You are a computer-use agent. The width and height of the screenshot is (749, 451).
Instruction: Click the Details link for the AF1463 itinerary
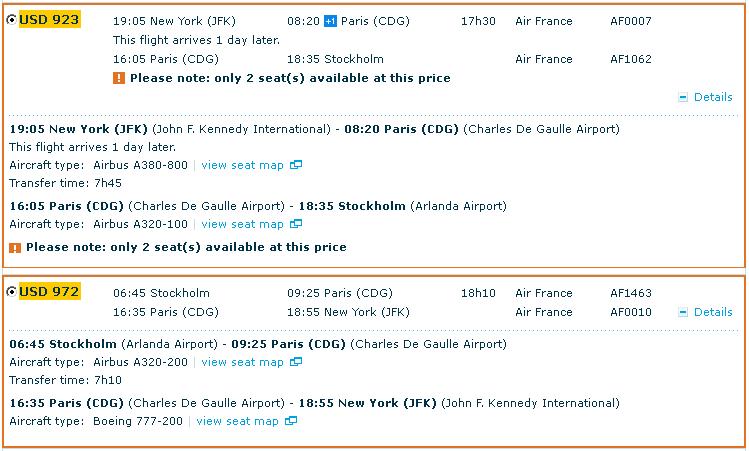pos(713,312)
